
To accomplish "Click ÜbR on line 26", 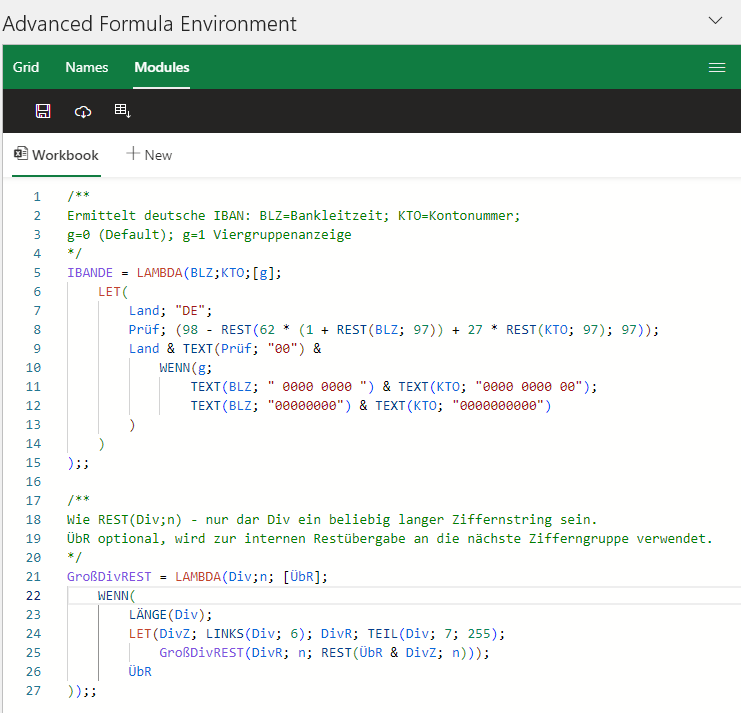I will [140, 671].
